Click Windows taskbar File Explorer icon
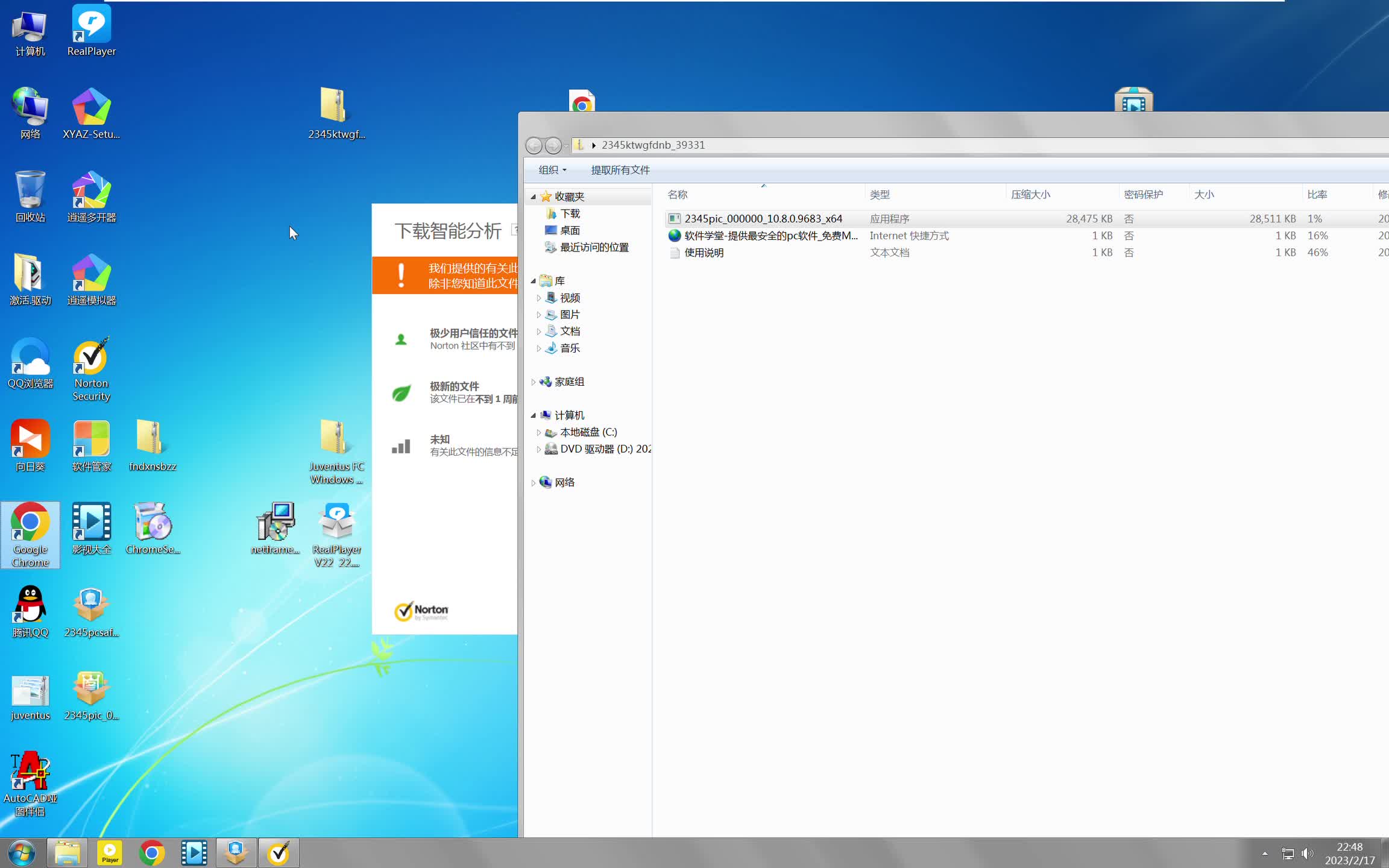Viewport: 1389px width, 868px height. coord(67,853)
